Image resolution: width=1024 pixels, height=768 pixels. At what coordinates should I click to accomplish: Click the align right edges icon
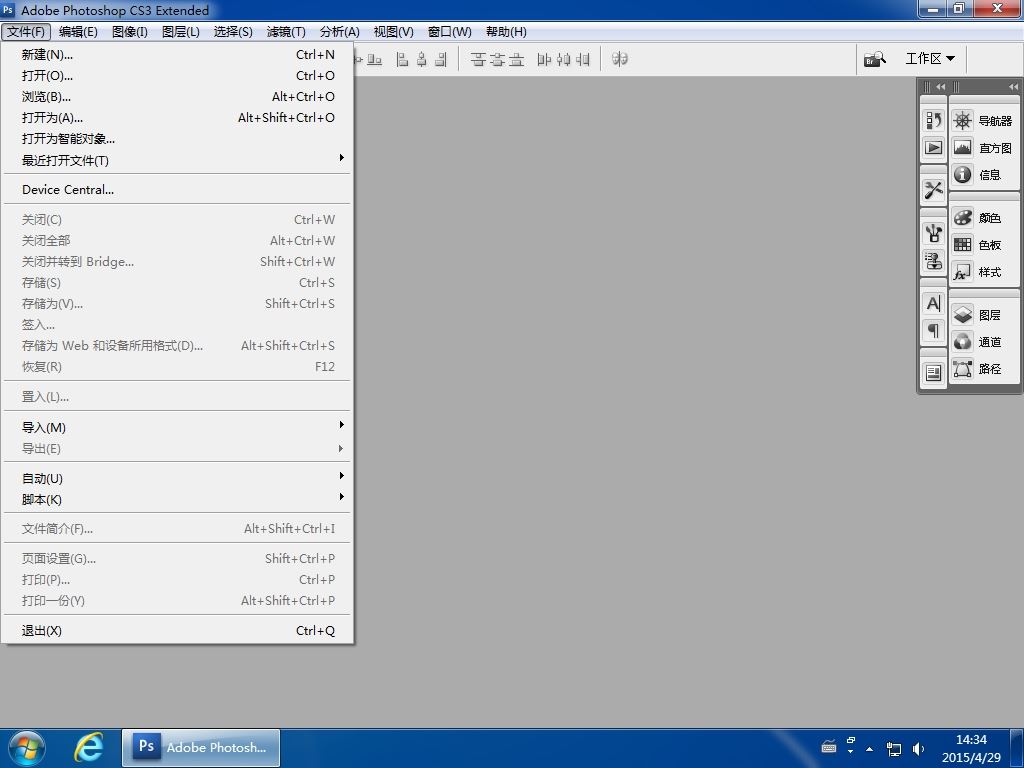441,59
